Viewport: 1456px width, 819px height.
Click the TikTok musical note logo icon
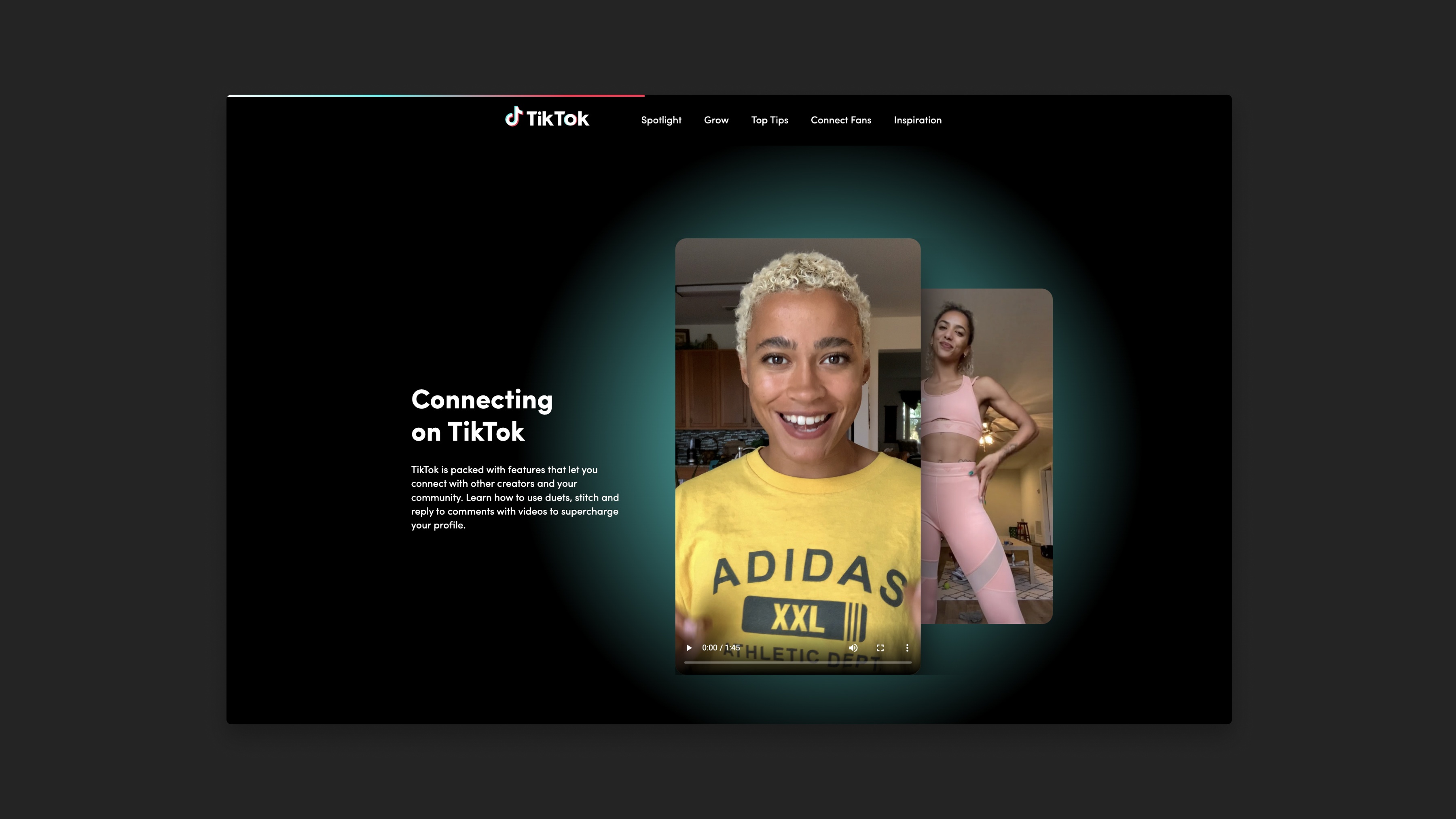pos(513,117)
